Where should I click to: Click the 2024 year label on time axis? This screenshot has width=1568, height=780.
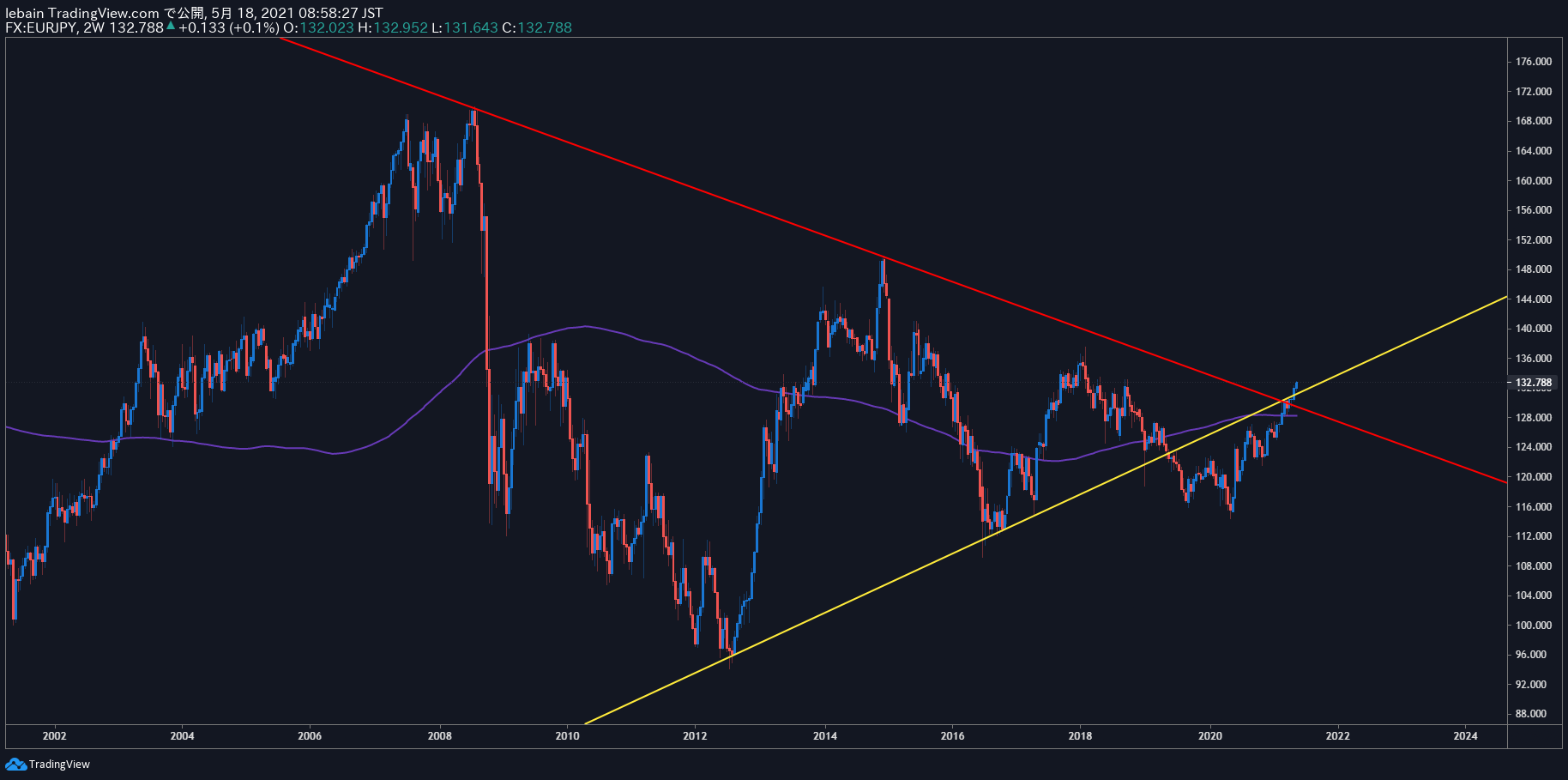click(1466, 735)
